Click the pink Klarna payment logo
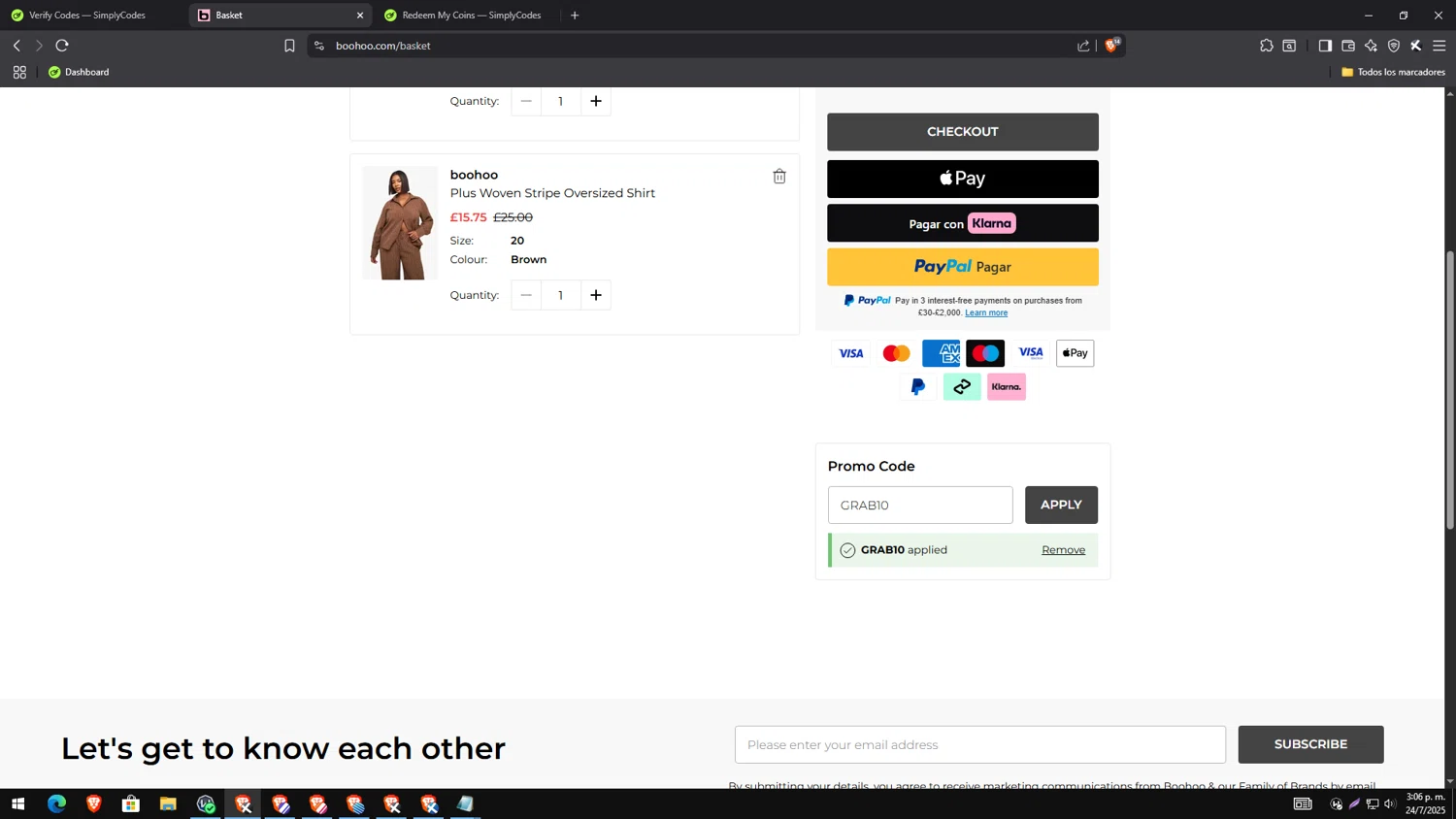 pyautogui.click(x=1007, y=387)
